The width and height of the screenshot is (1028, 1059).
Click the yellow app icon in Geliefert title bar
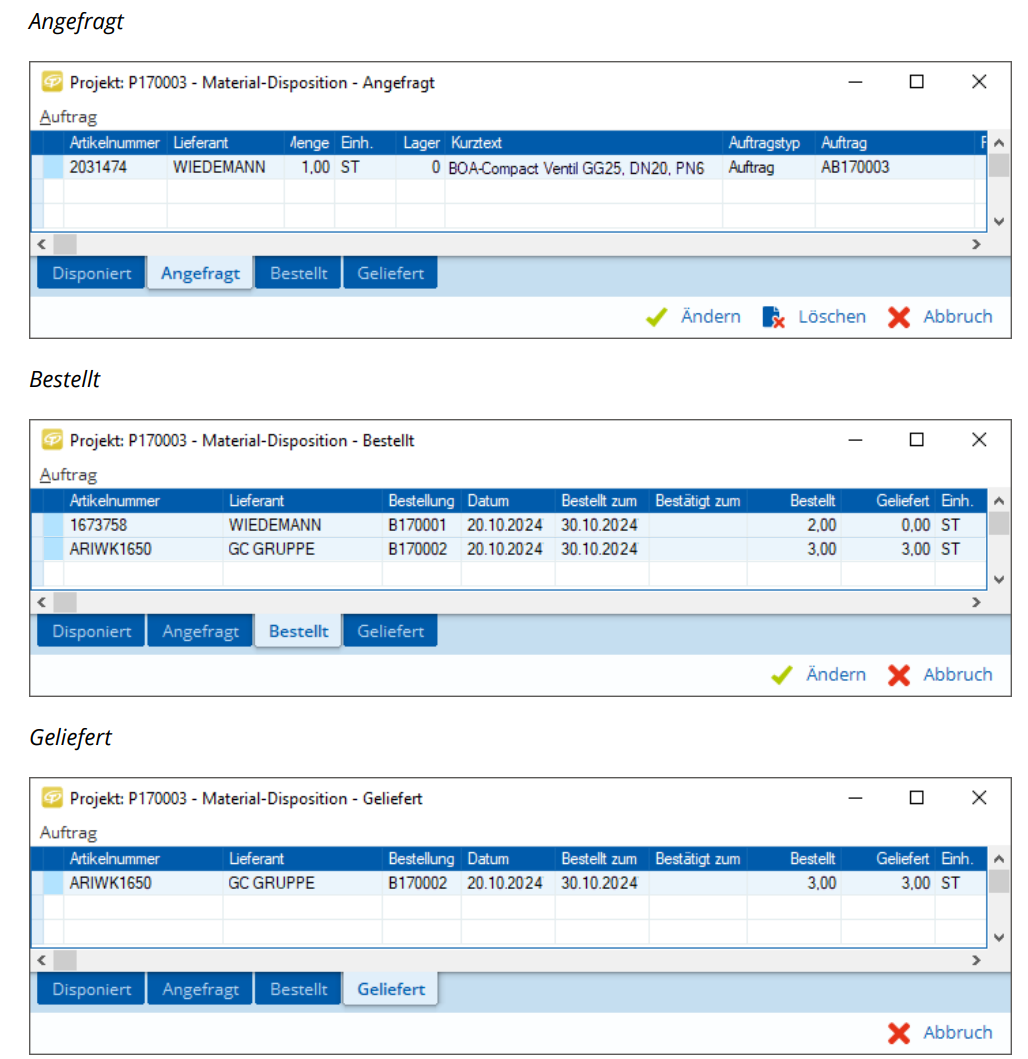coord(52,798)
